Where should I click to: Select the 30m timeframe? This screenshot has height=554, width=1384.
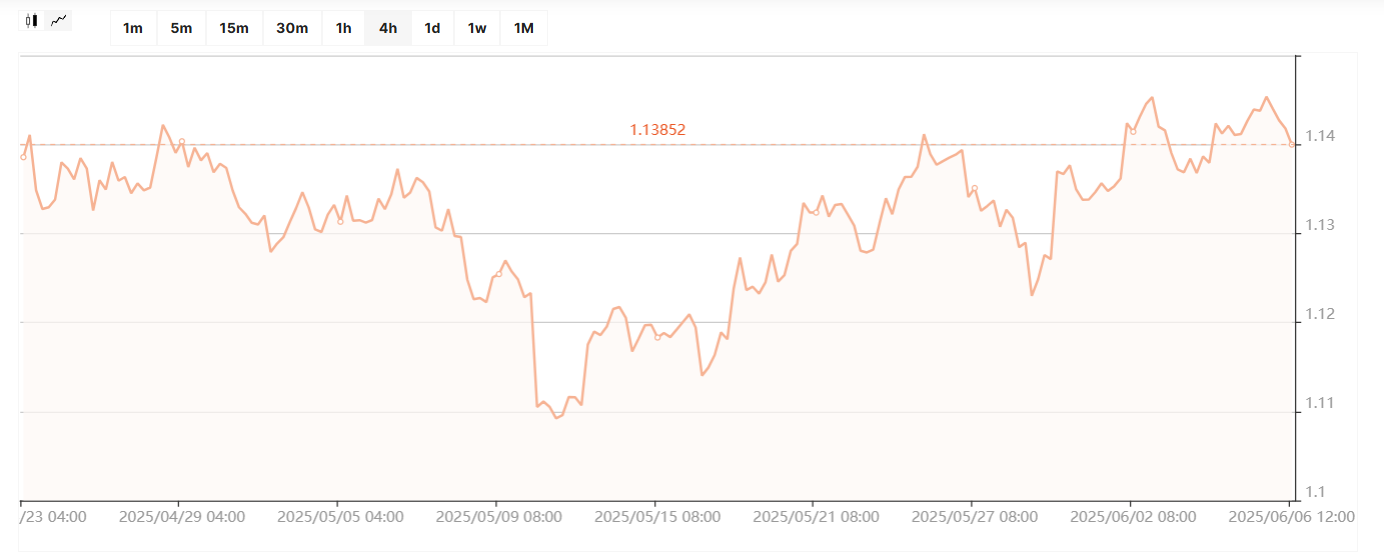point(292,28)
